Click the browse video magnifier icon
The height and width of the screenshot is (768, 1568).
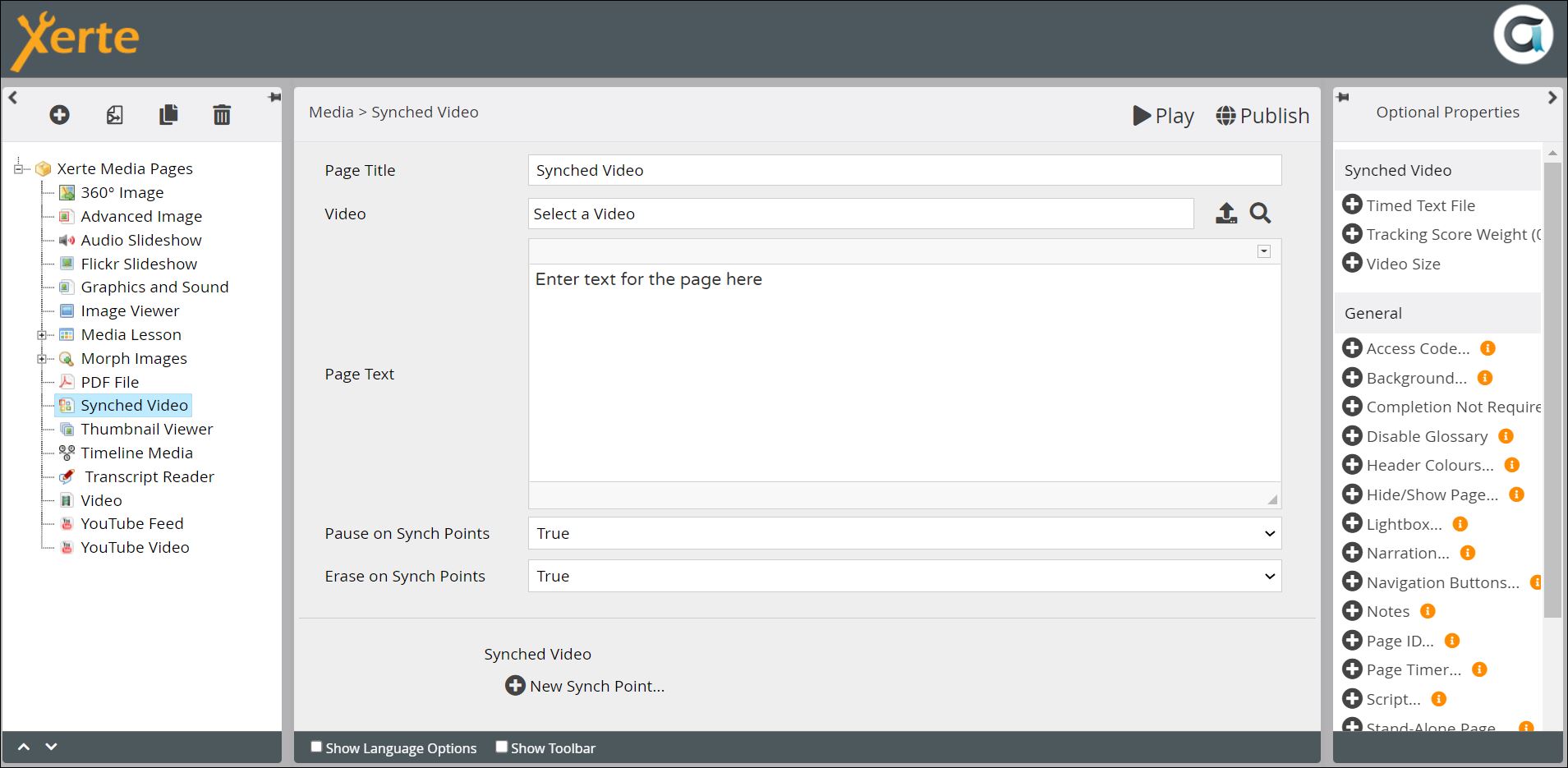pos(1260,214)
